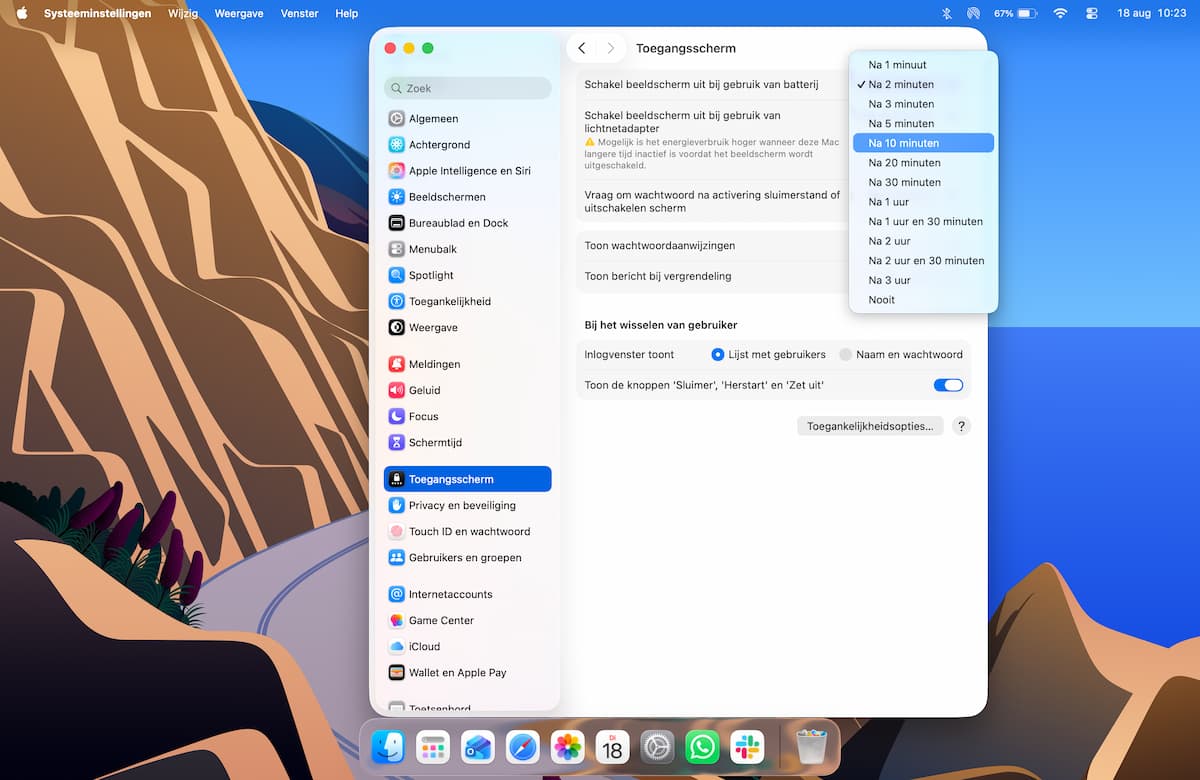Click the help question mark button
Viewport: 1200px width, 780px height.
click(x=961, y=426)
